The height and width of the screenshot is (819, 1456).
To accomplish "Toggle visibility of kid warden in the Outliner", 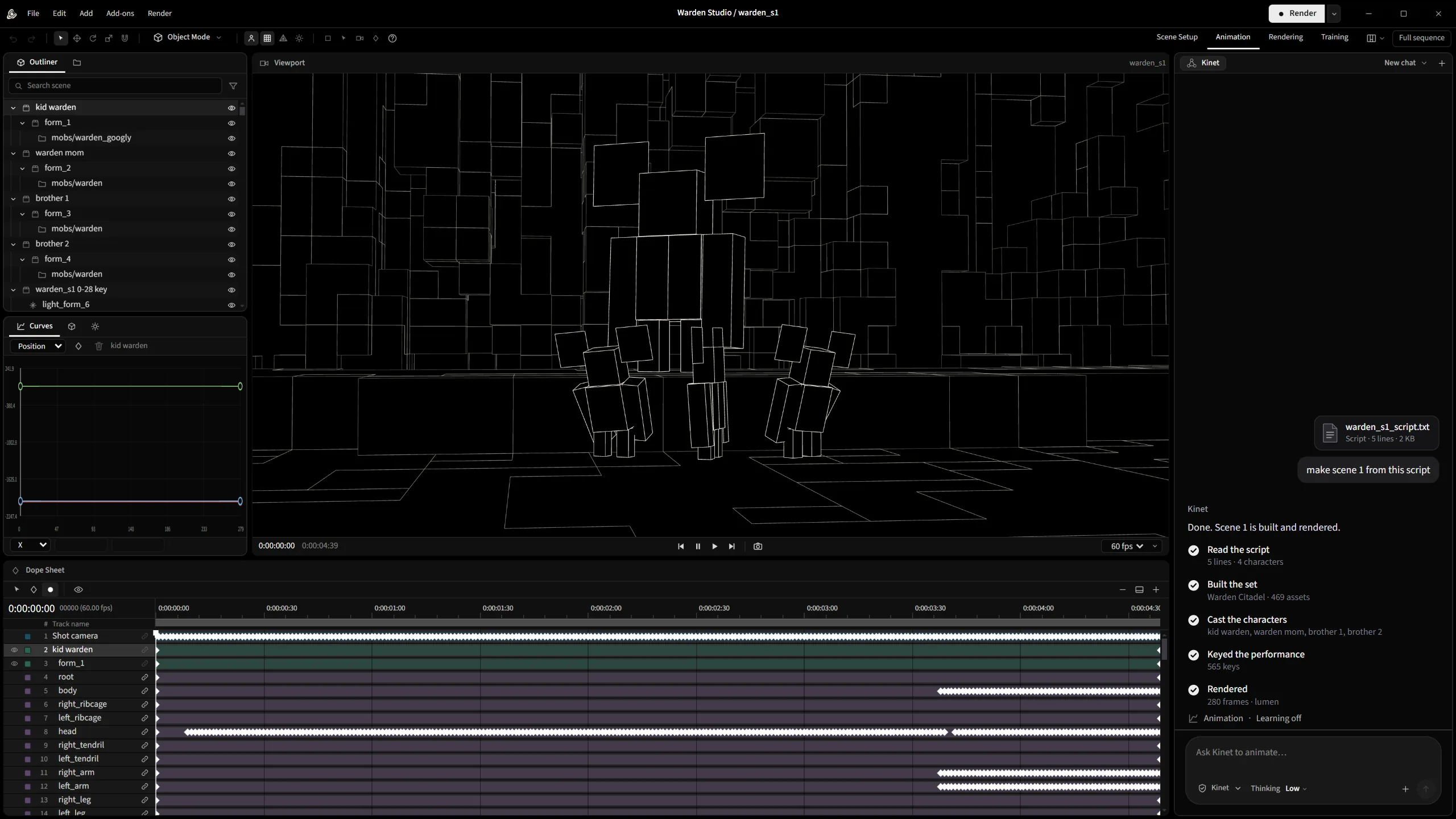I will click(231, 108).
